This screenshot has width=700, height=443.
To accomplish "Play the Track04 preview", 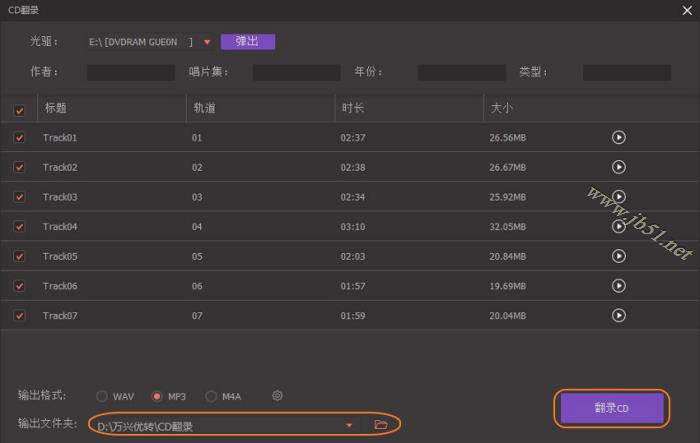I will 618,226.
